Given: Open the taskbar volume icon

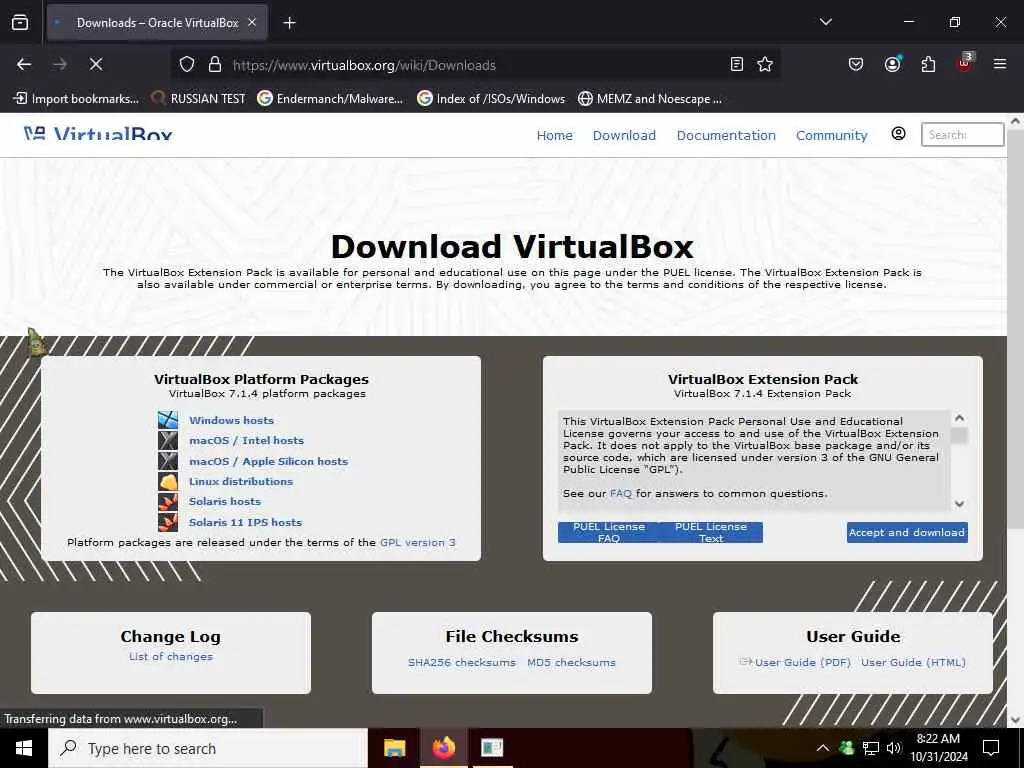Looking at the screenshot, I should [893, 748].
